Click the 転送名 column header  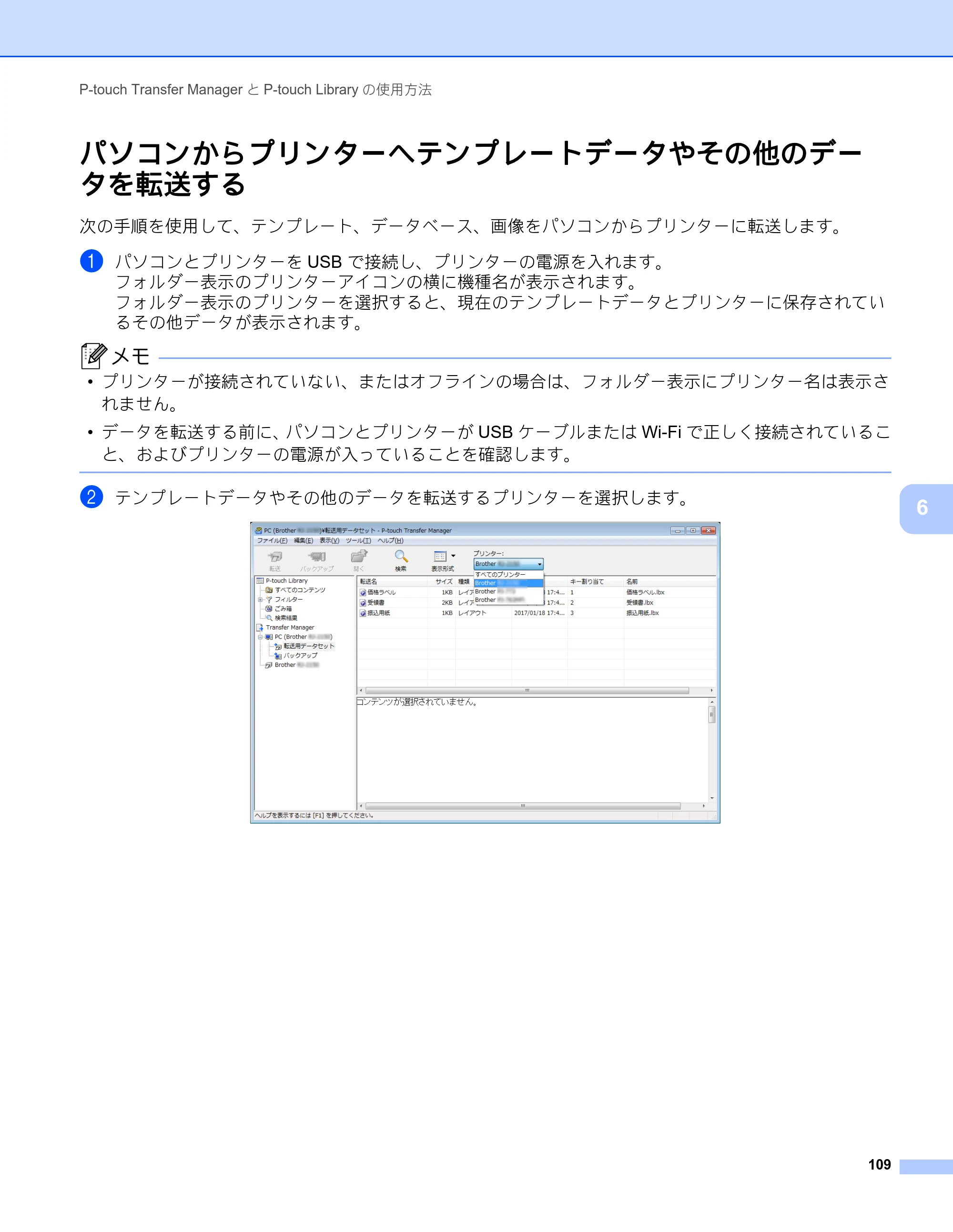pos(393,581)
